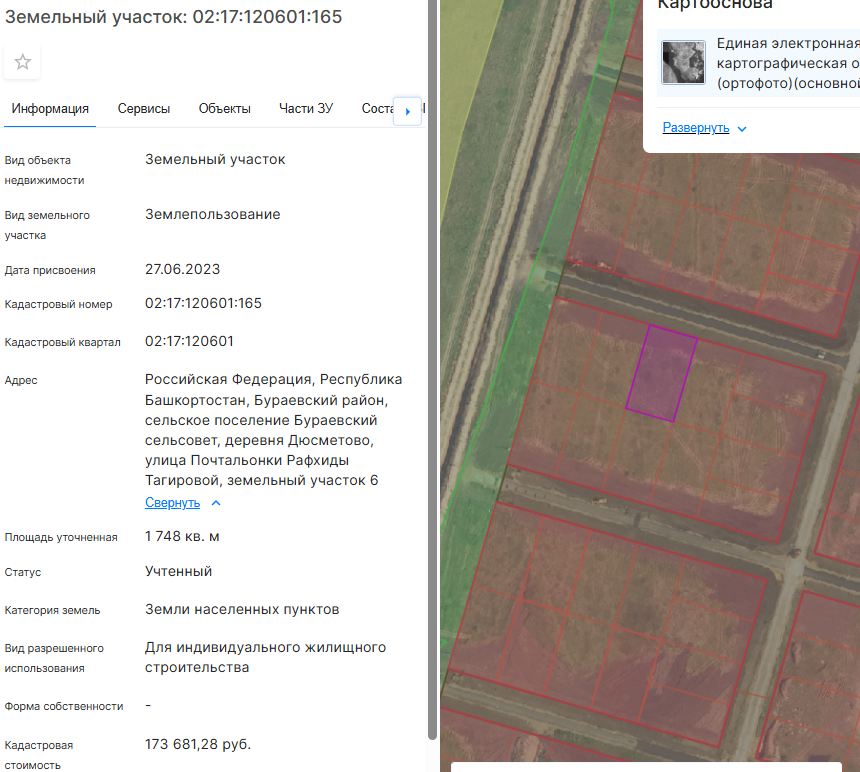The height and width of the screenshot is (772, 860).
Task: Click the cadastral number 02:17:120601:165 value
Action: pyautogui.click(x=203, y=303)
